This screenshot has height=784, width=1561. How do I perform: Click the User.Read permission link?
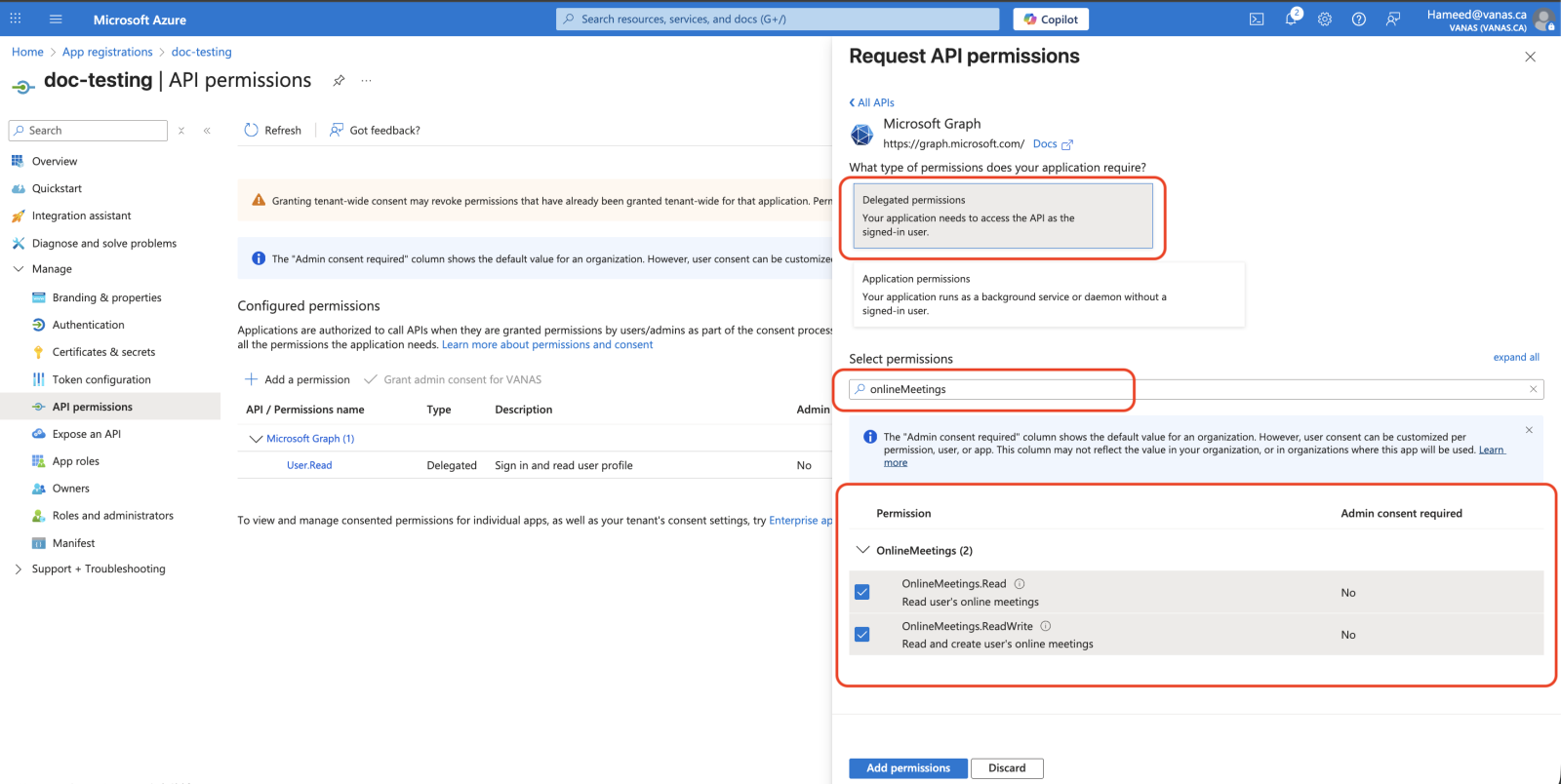point(309,465)
